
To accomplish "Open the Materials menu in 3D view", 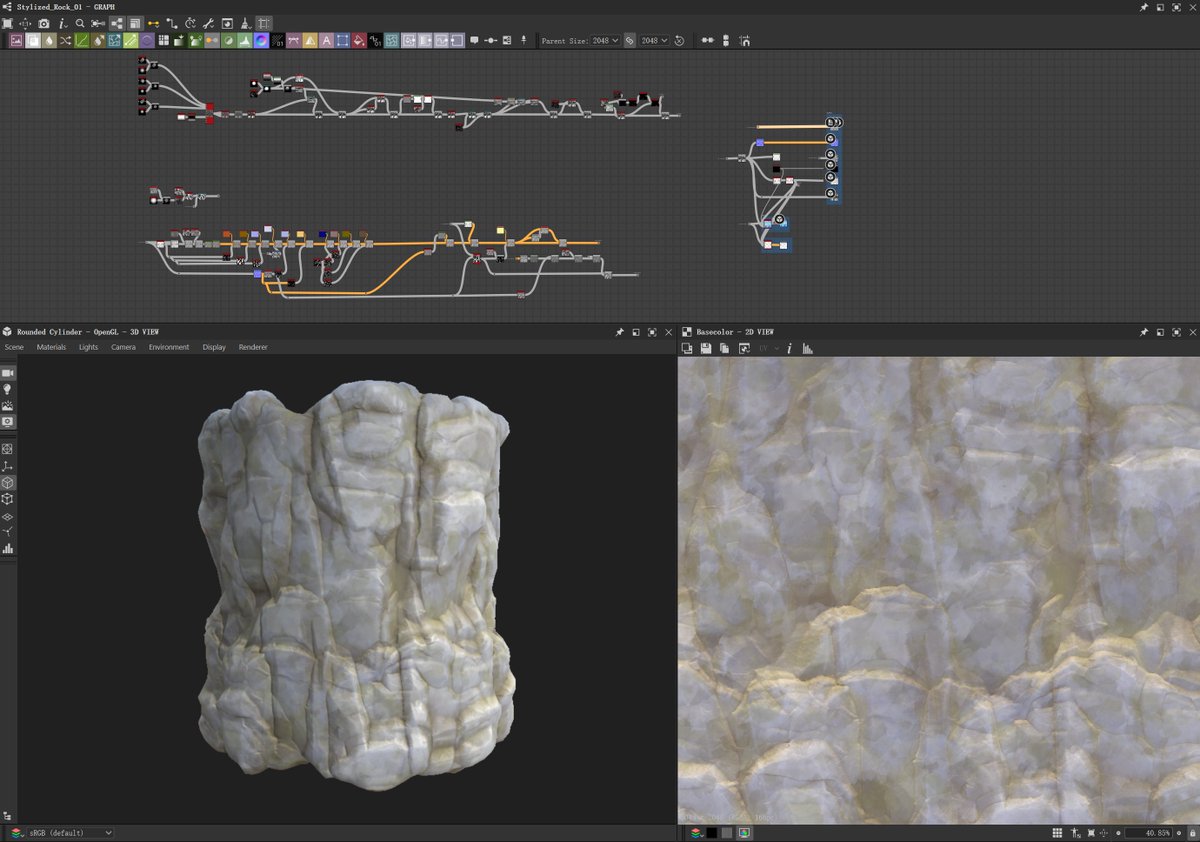I will [x=51, y=347].
